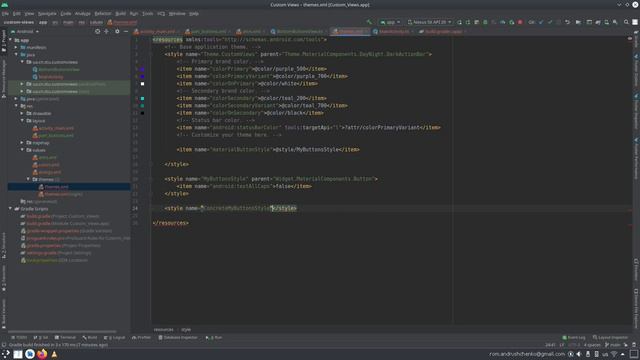Click the Wi-Fi icon in system tray
The image size is (640, 360).
[614, 354]
